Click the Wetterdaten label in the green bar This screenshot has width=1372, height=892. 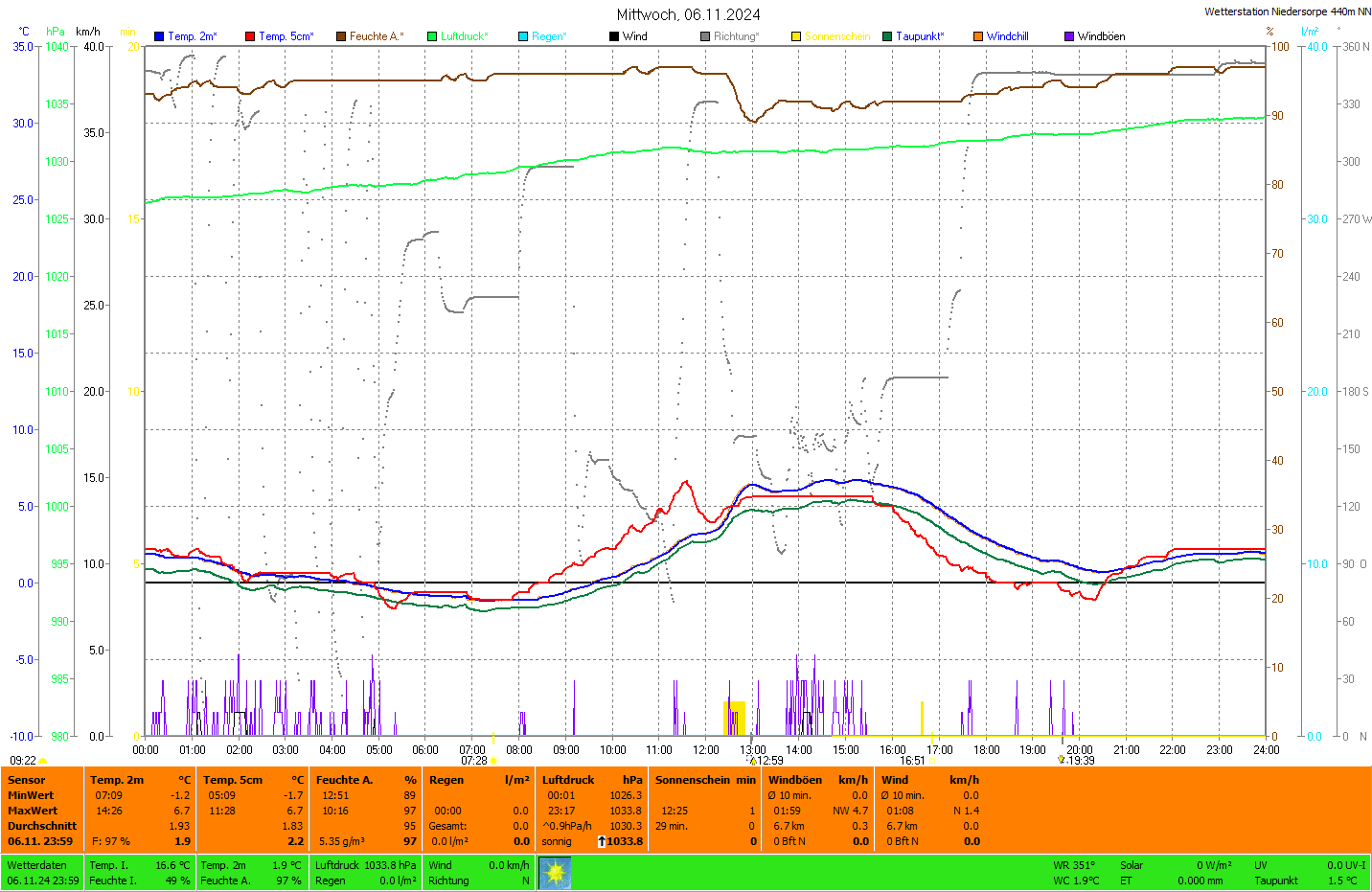tap(36, 865)
